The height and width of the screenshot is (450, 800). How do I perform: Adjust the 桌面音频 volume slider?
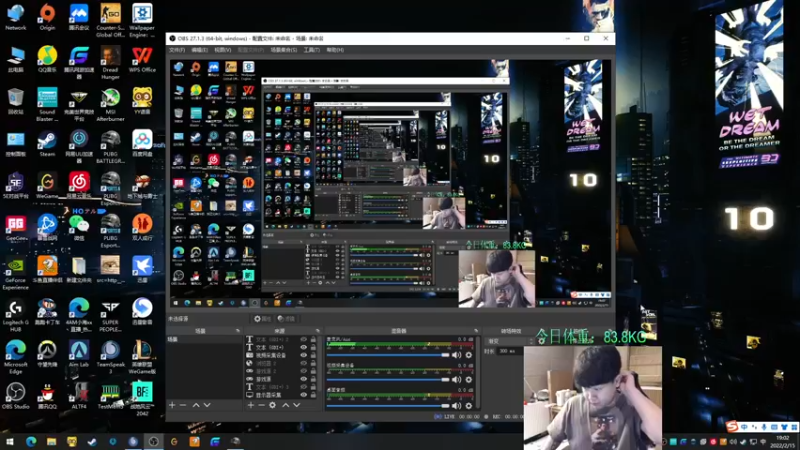[388, 406]
